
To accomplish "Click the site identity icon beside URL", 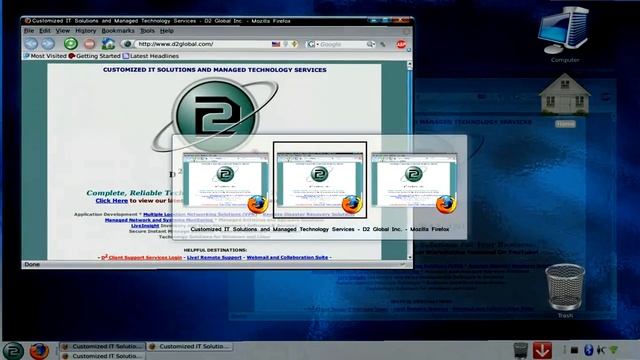I will coord(128,44).
